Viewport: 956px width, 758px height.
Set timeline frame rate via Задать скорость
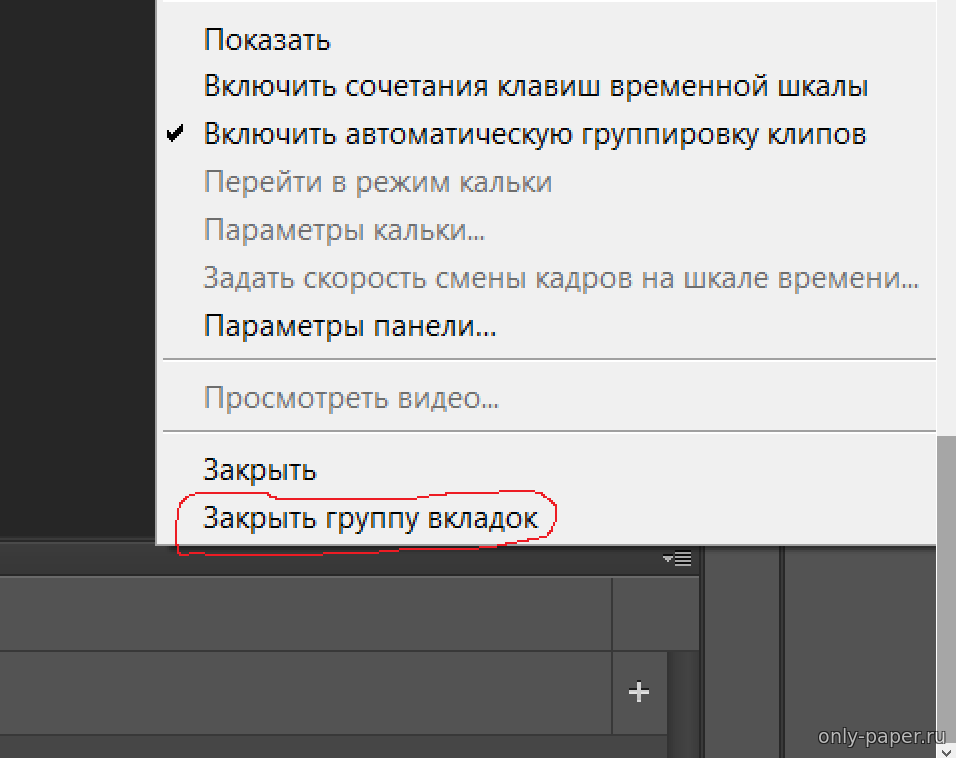(x=560, y=278)
